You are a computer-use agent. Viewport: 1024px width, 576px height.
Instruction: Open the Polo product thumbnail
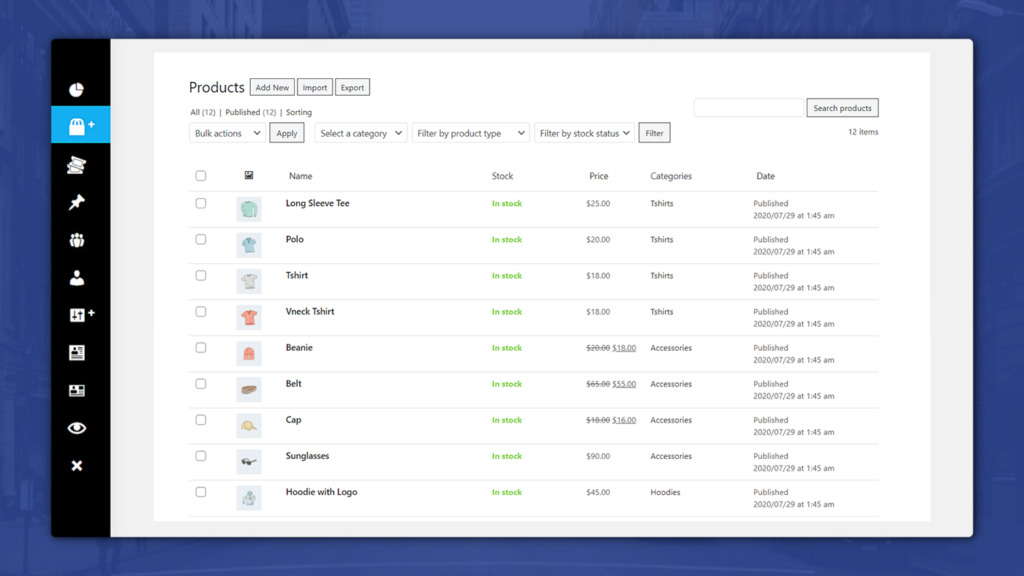[249, 246]
